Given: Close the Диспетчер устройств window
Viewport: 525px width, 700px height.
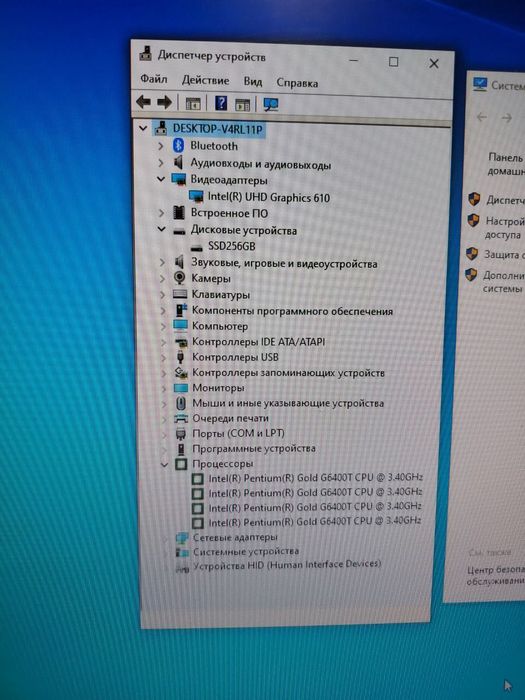Looking at the screenshot, I should pos(433,63).
